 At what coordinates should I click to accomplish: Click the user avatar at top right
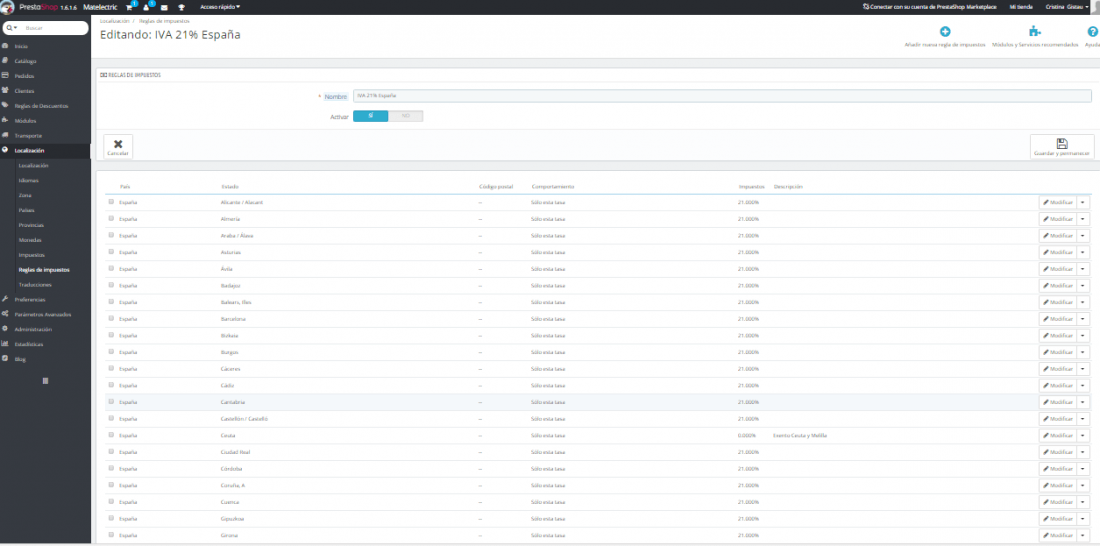pos(1096,7)
